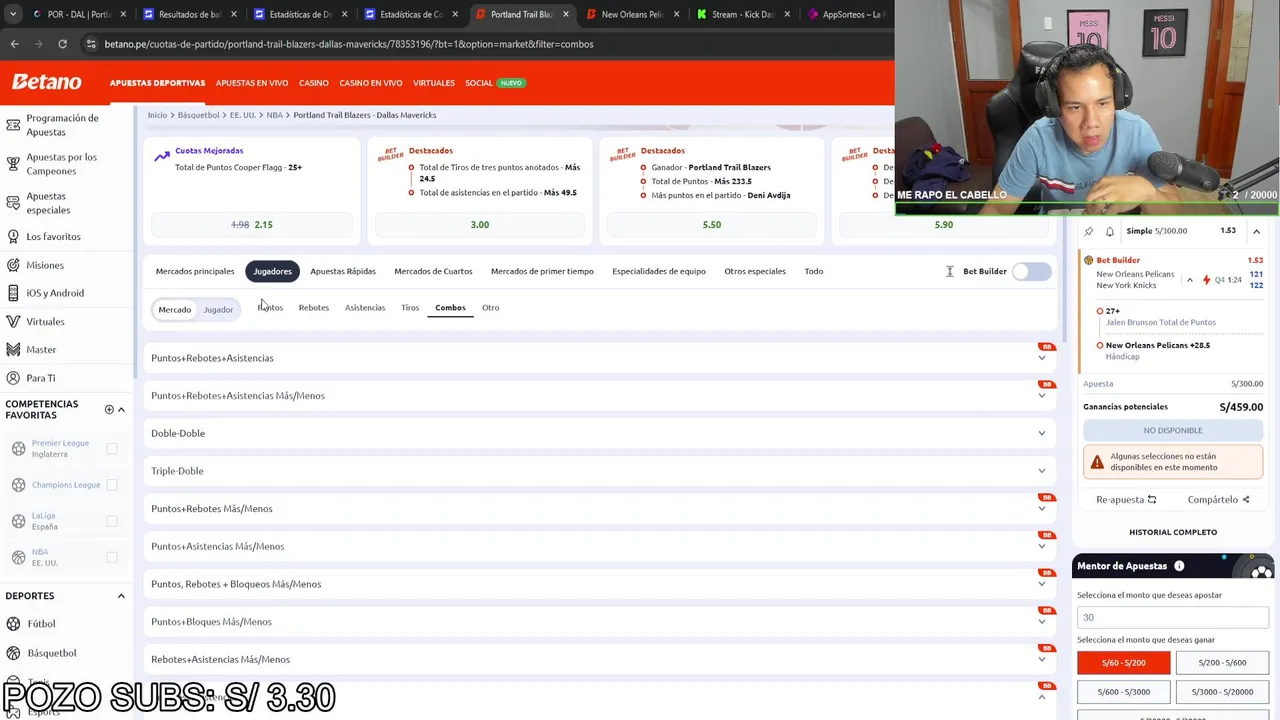The image size is (1280, 720).
Task: Open the site information icon in address bar
Action: [92, 44]
